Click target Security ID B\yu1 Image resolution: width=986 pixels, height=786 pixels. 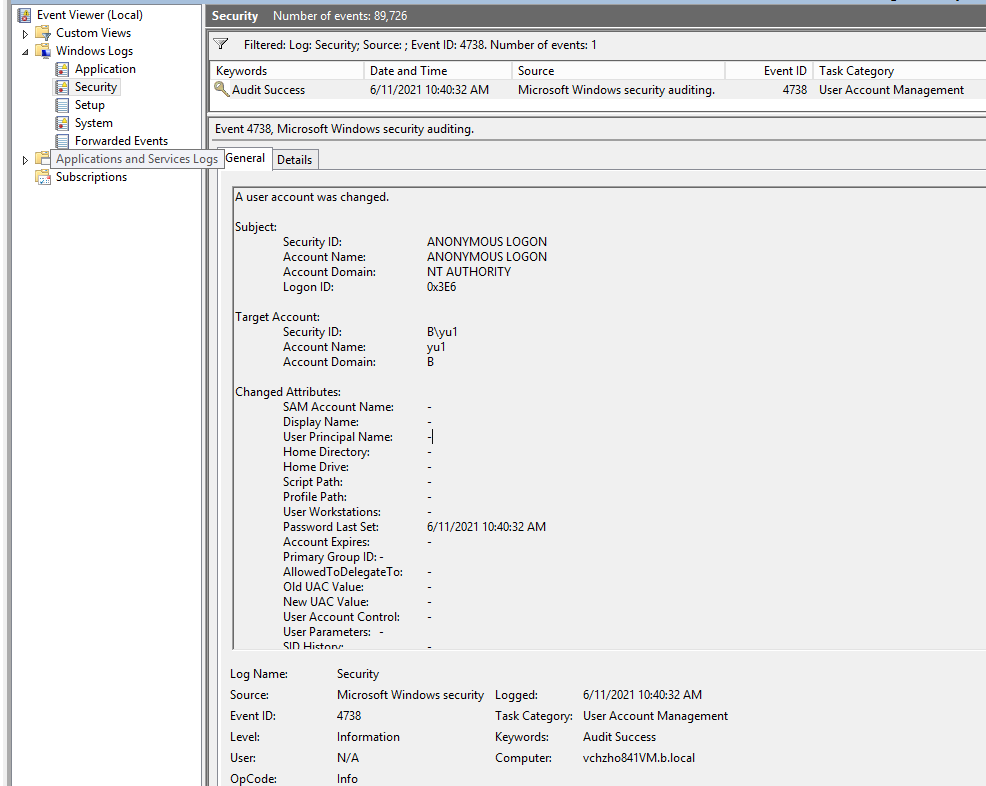pos(442,332)
